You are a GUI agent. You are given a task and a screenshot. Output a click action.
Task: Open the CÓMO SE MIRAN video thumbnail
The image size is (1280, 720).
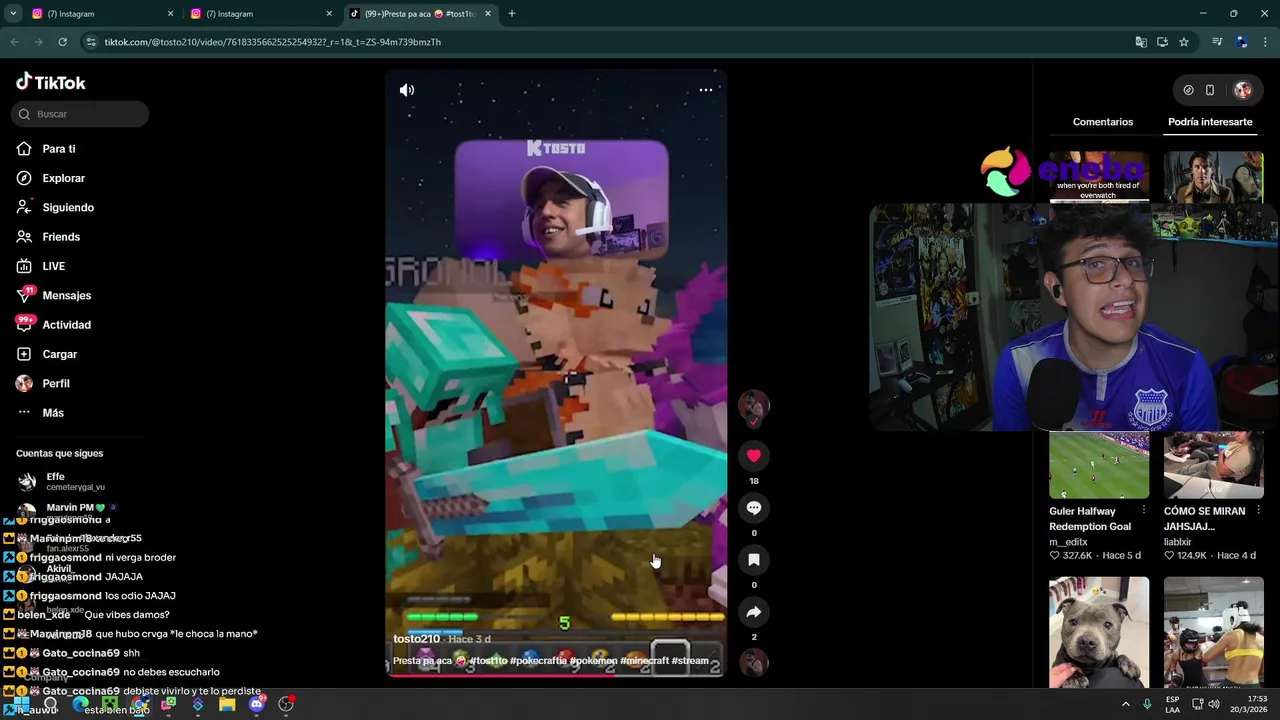pyautogui.click(x=1214, y=465)
